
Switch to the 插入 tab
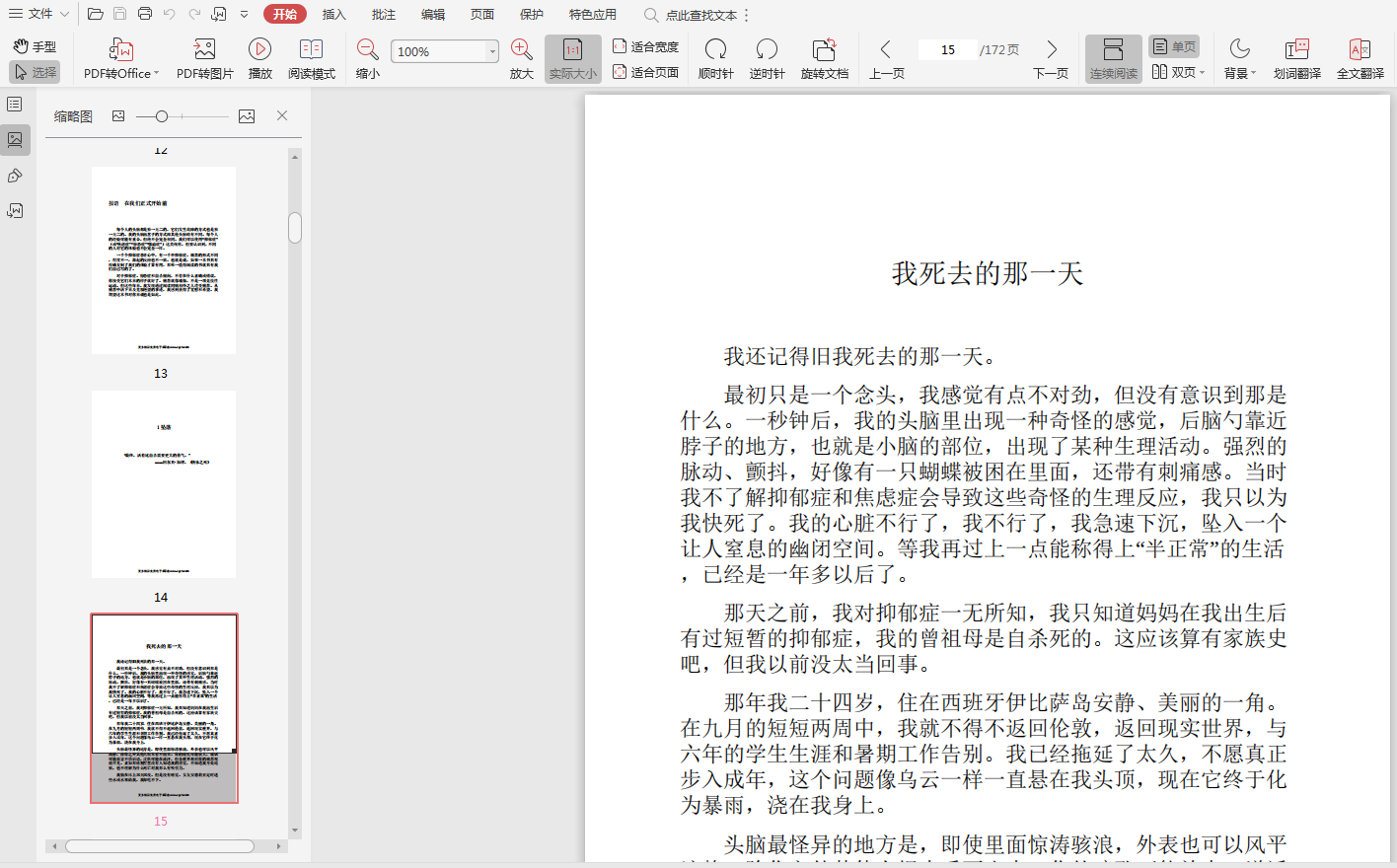pos(334,15)
